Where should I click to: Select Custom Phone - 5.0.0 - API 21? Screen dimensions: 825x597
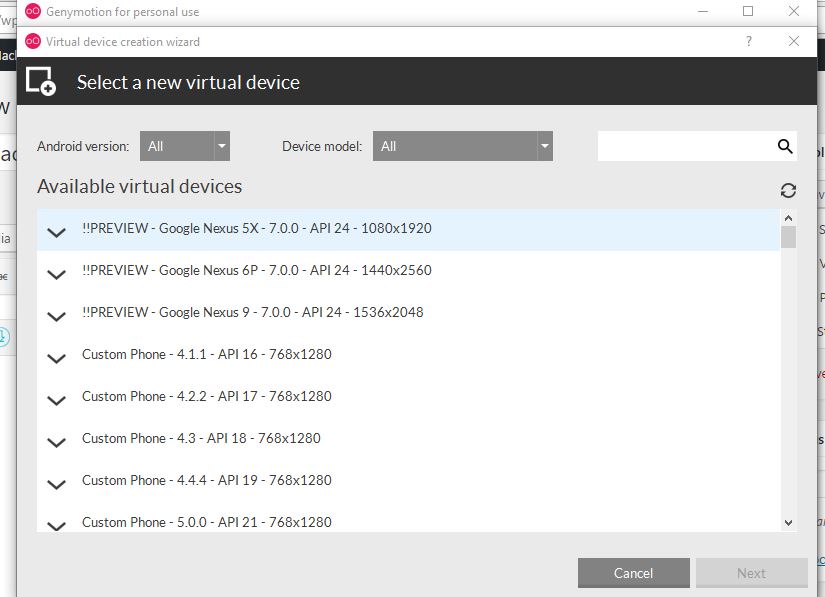pos(408,518)
